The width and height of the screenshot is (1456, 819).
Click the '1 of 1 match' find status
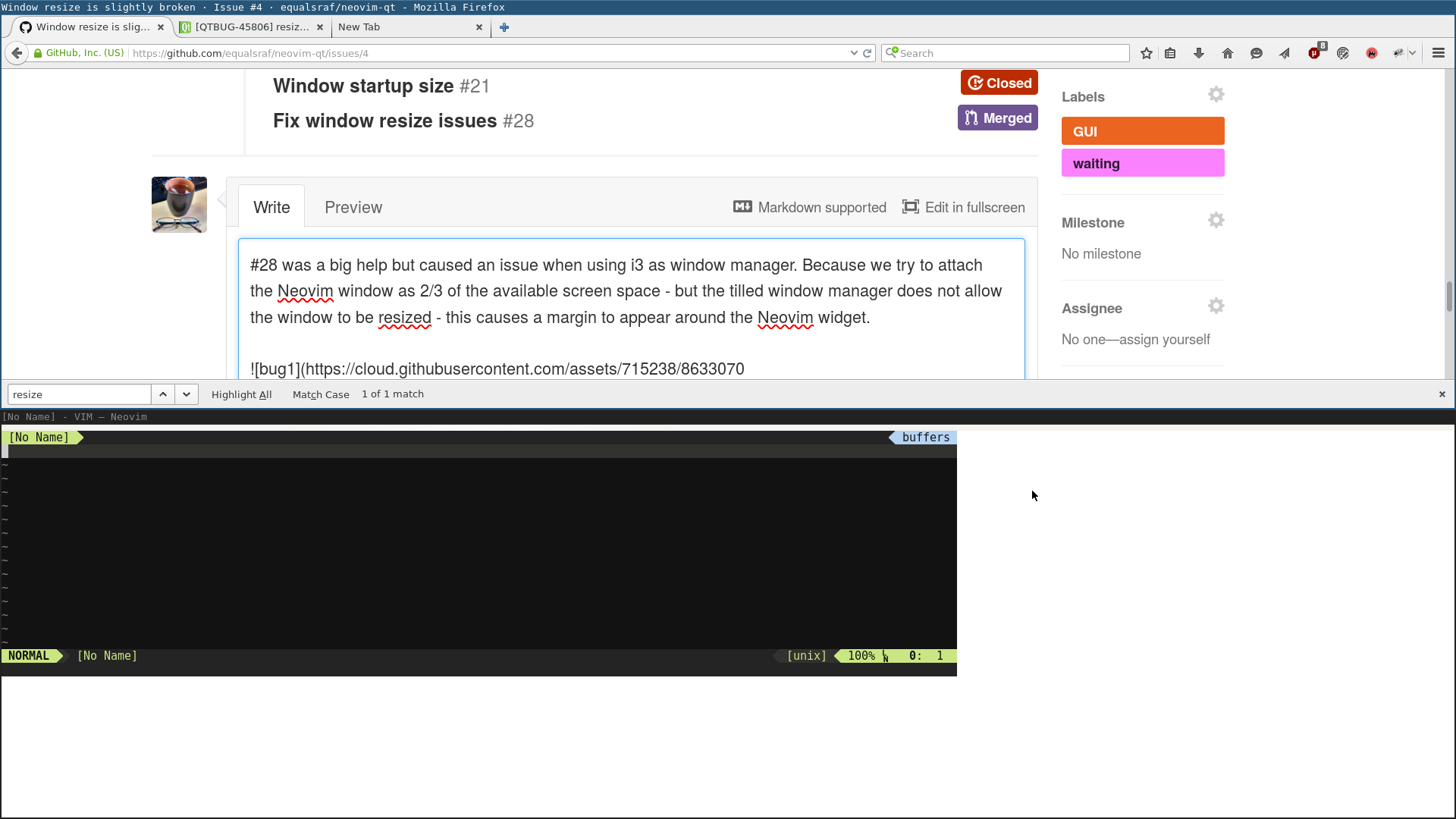393,394
